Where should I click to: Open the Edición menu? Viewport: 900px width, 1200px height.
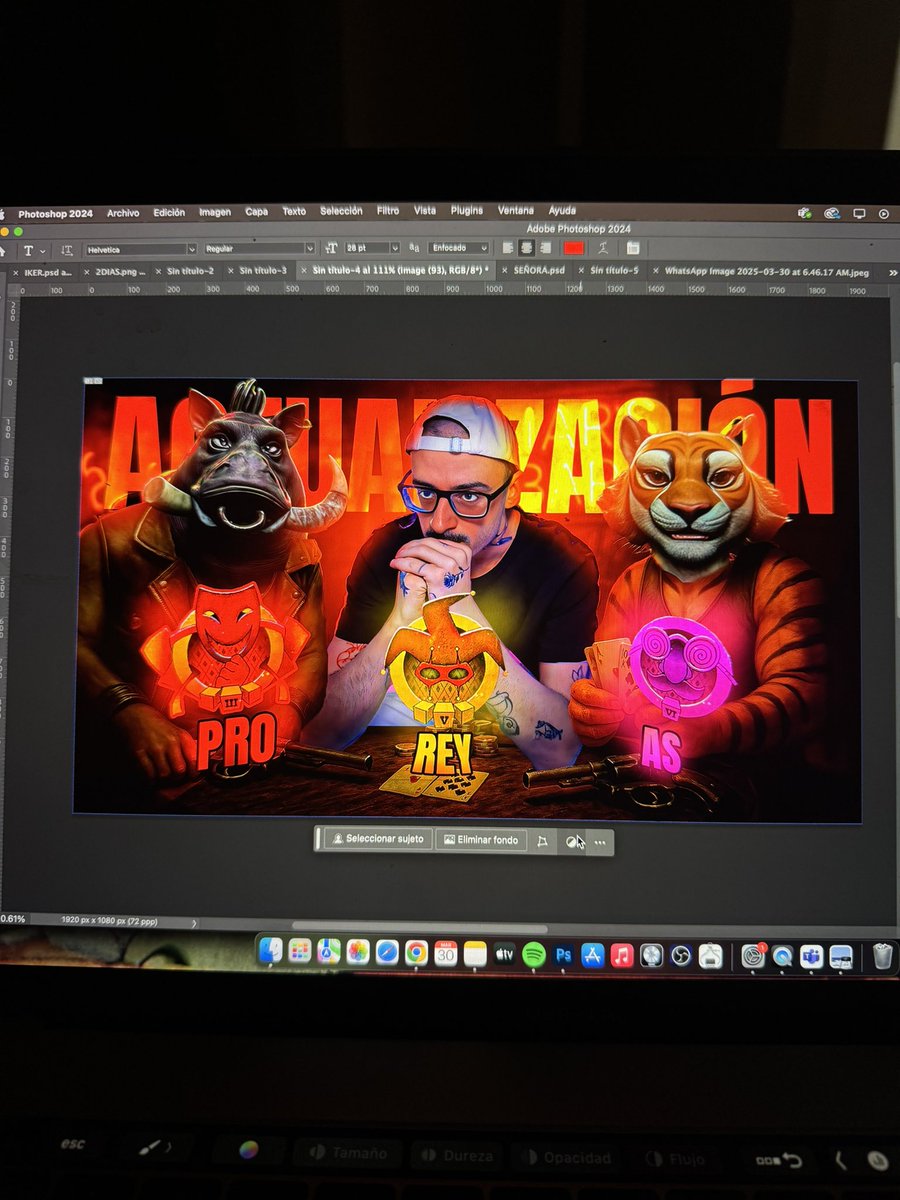(x=169, y=212)
